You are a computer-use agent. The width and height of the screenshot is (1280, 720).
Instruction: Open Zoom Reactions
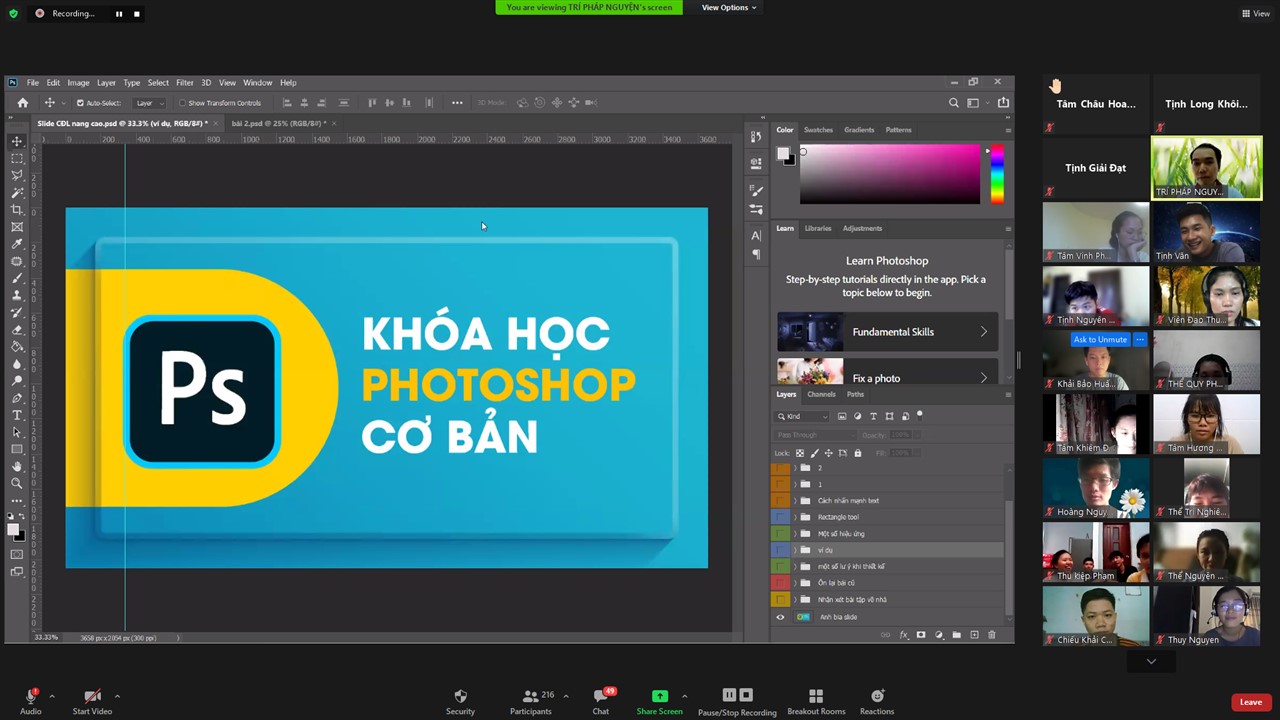click(x=877, y=700)
